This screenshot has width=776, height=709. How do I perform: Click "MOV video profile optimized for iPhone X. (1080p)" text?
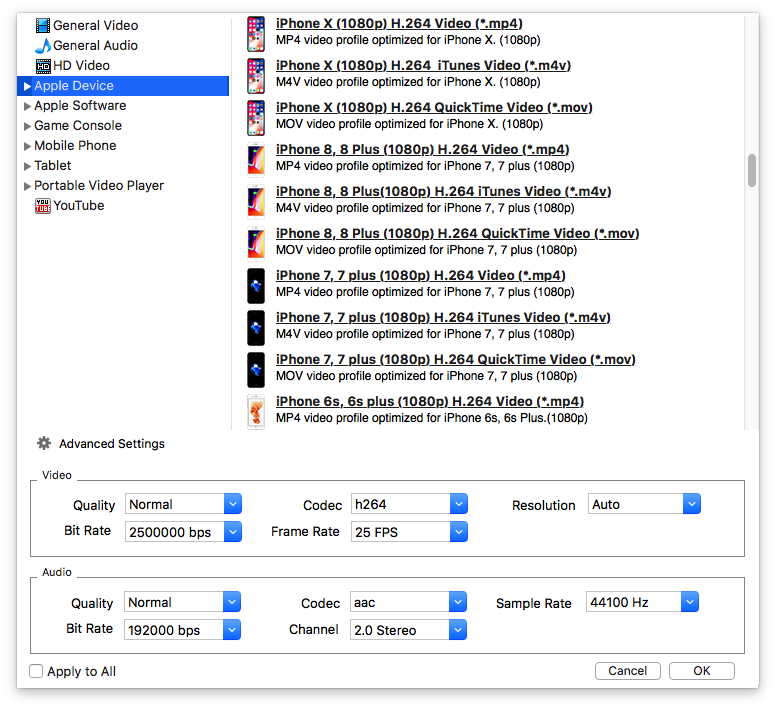coord(409,124)
